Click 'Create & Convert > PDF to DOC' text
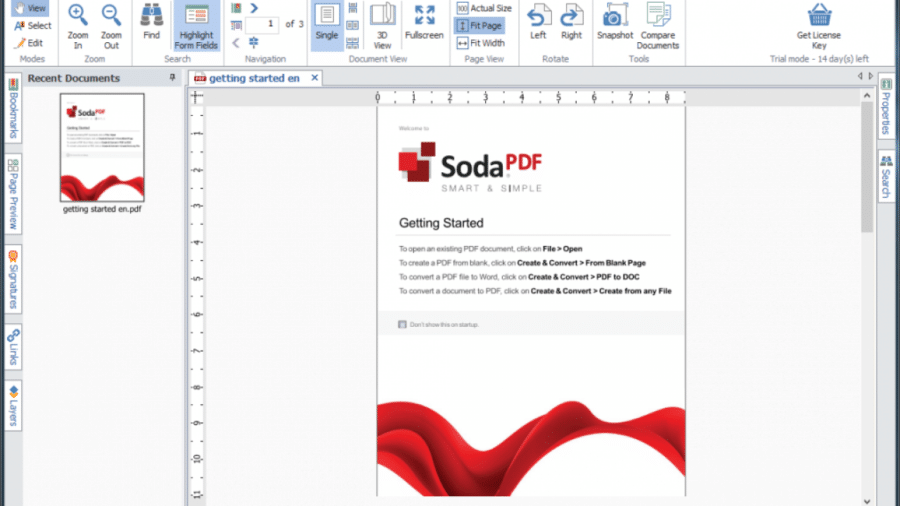The width and height of the screenshot is (900, 506). [584, 277]
